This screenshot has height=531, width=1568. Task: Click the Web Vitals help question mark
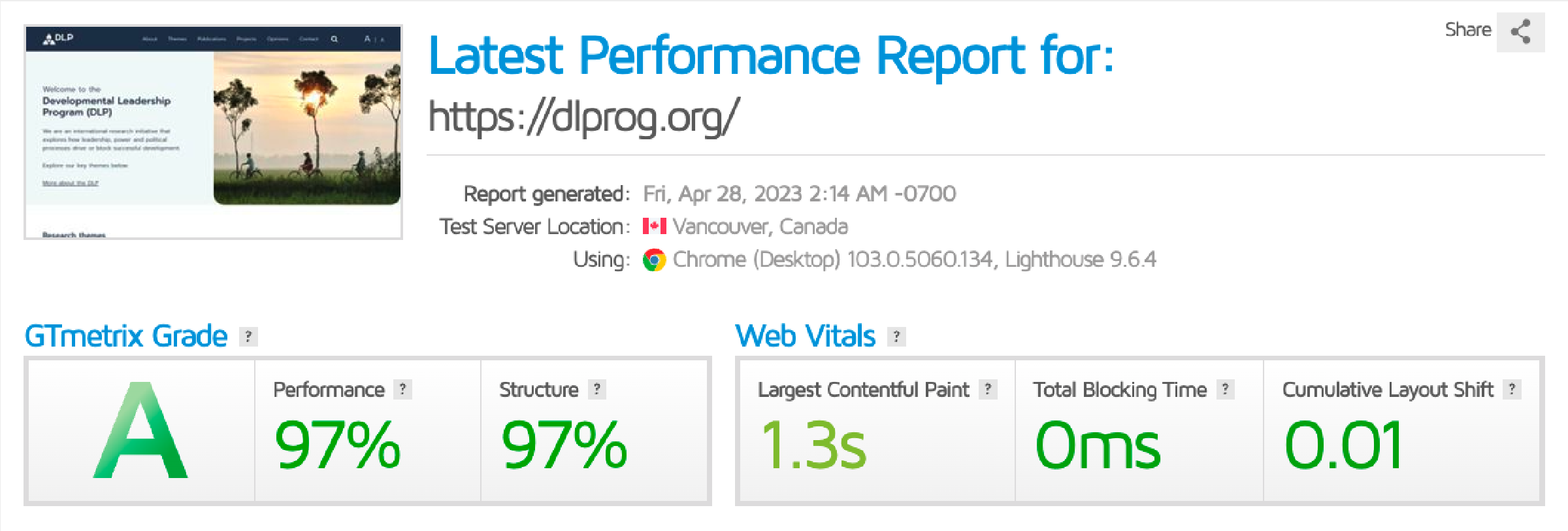click(896, 337)
